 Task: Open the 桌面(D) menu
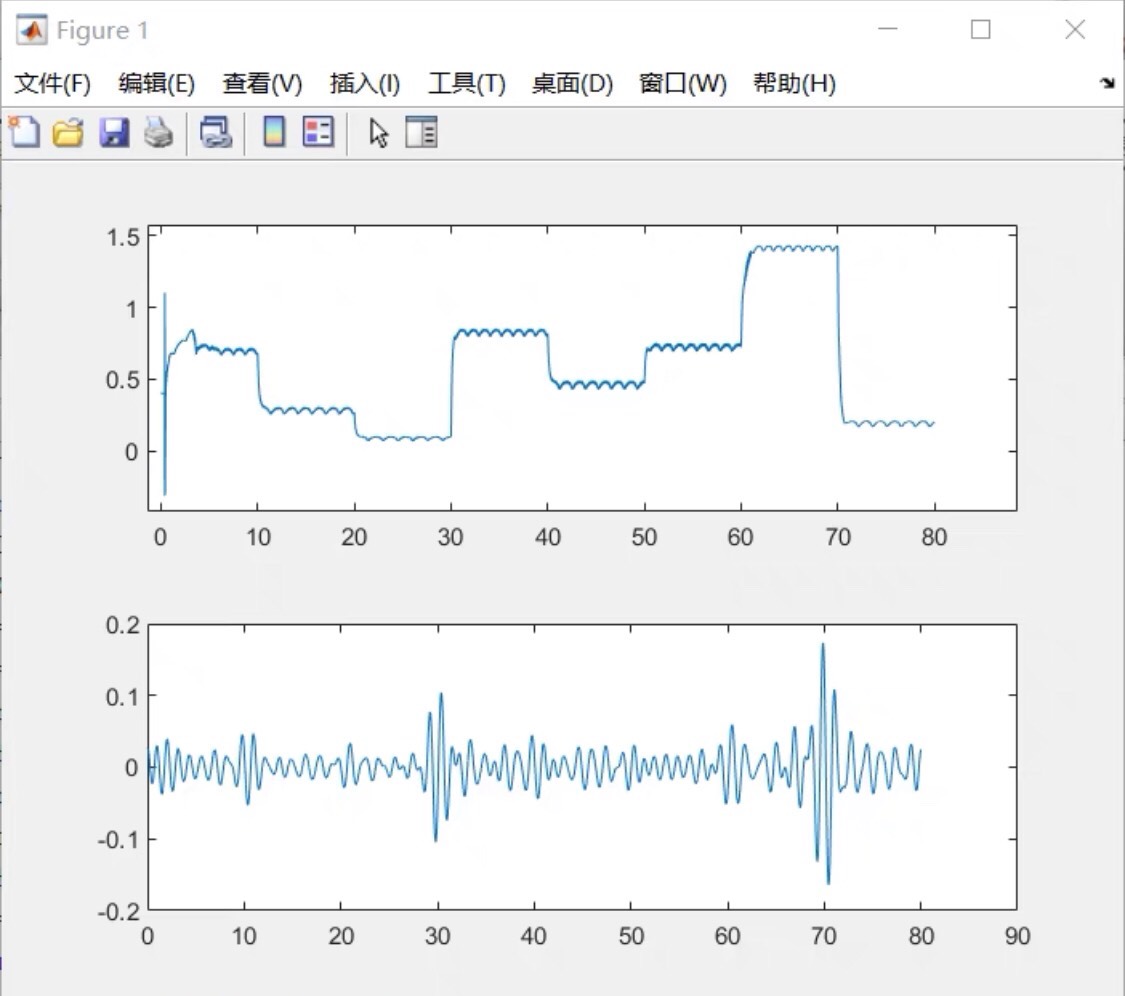pos(572,83)
